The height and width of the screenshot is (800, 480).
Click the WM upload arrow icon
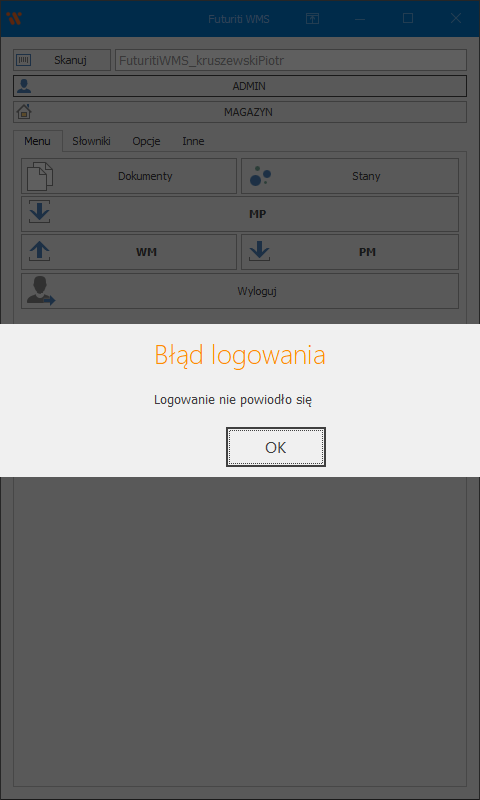[x=40, y=251]
